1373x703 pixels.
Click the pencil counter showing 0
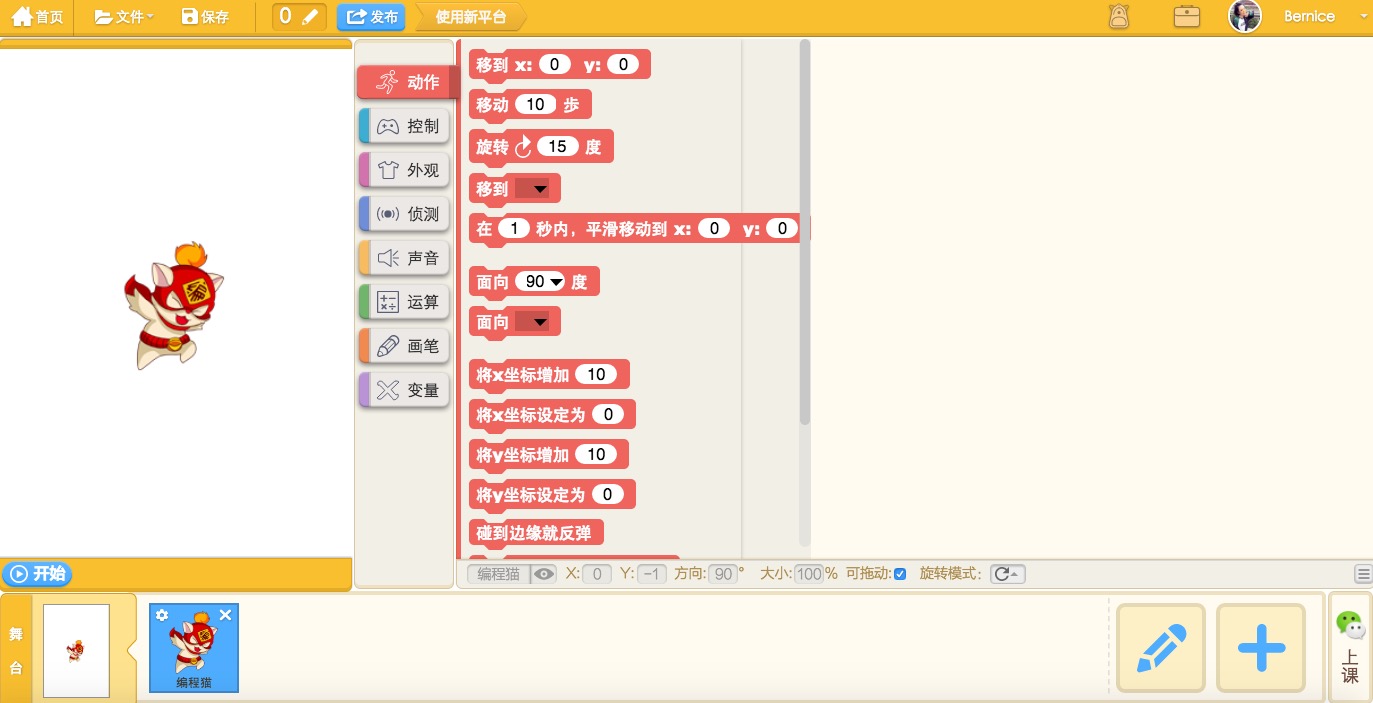point(299,17)
